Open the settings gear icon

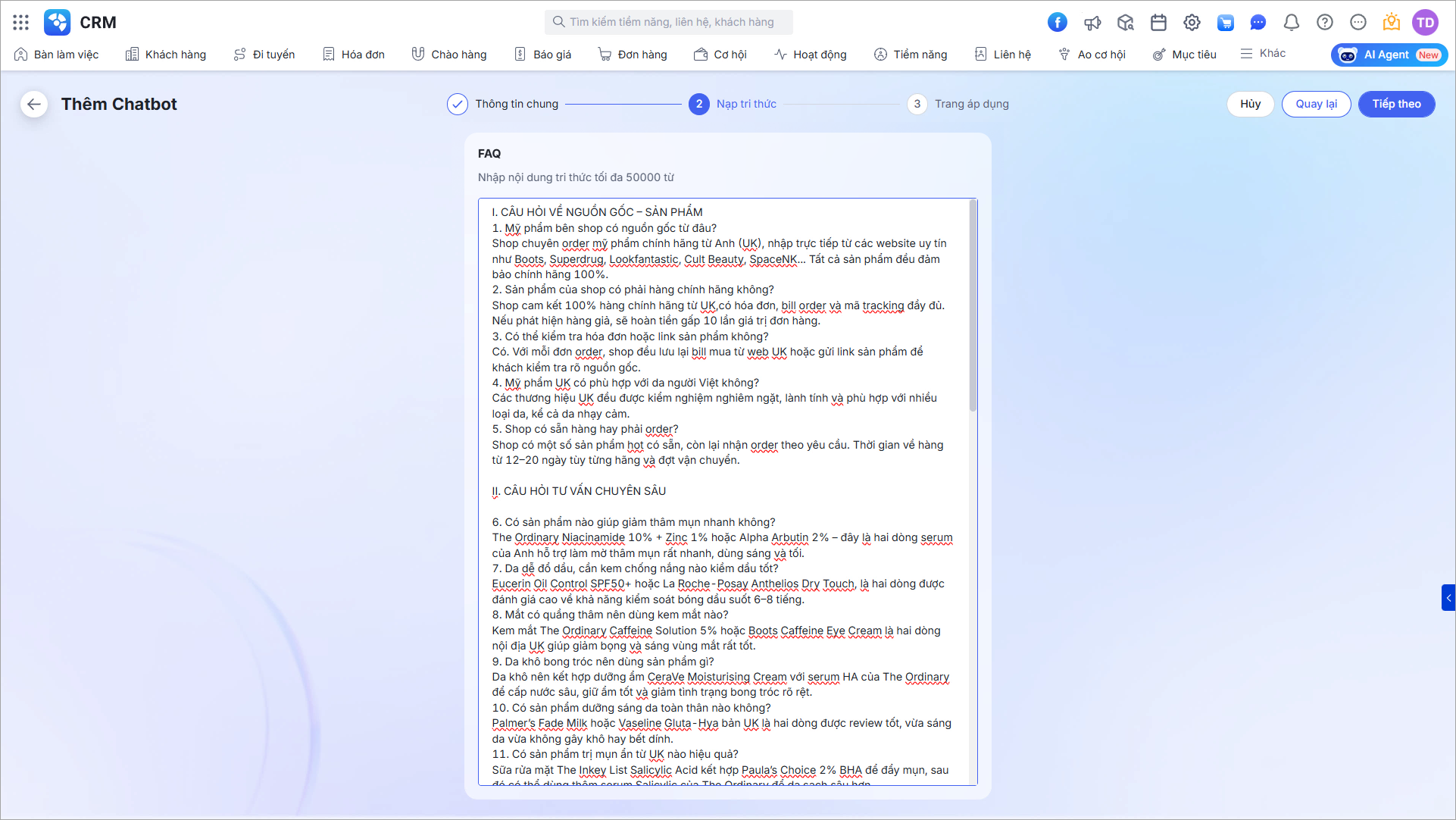point(1192,22)
